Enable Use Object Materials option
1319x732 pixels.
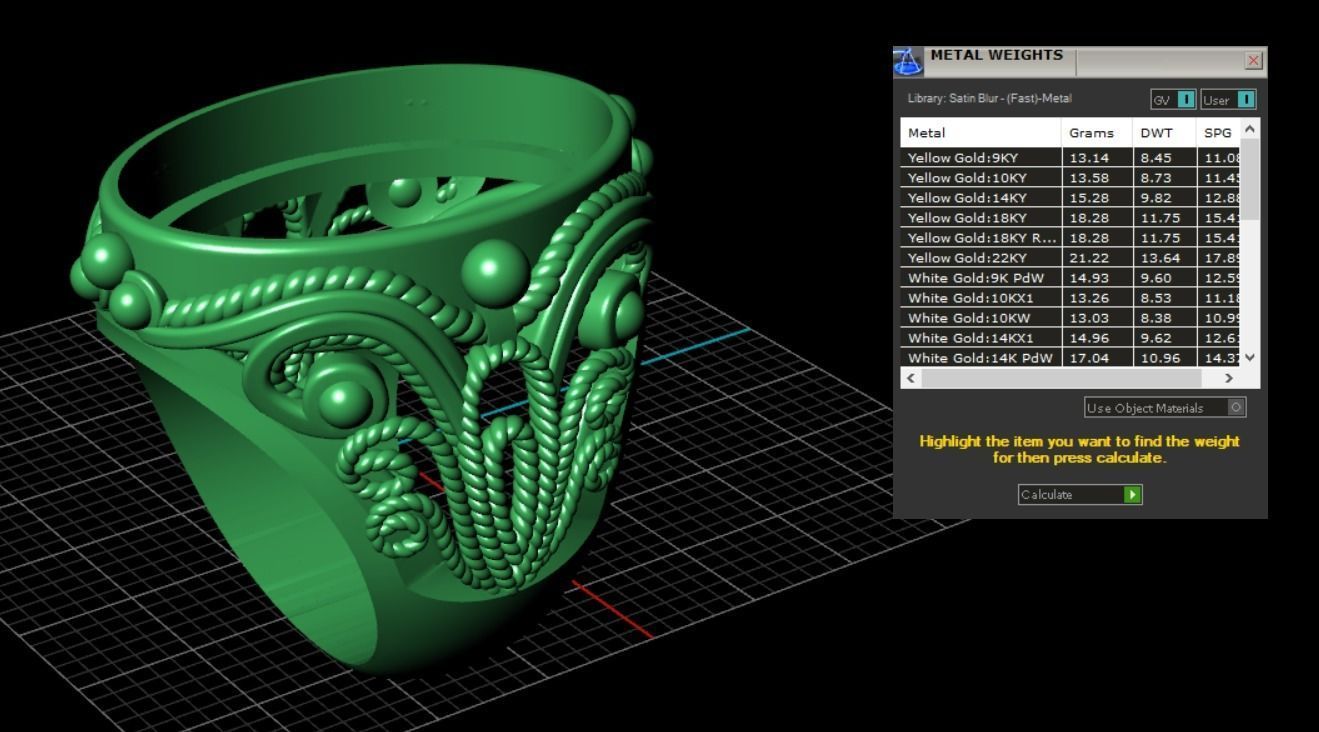click(x=1166, y=408)
